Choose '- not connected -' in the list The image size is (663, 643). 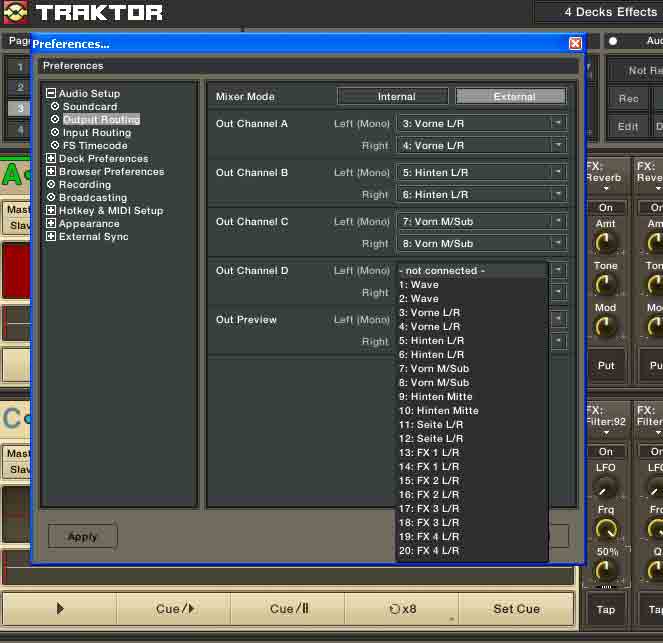click(x=472, y=271)
